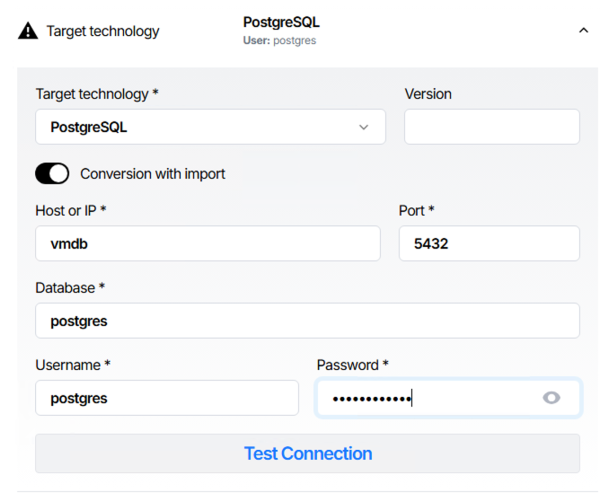Click the 'Target technology' section header title
This screenshot has width=600, height=494.
click(102, 31)
